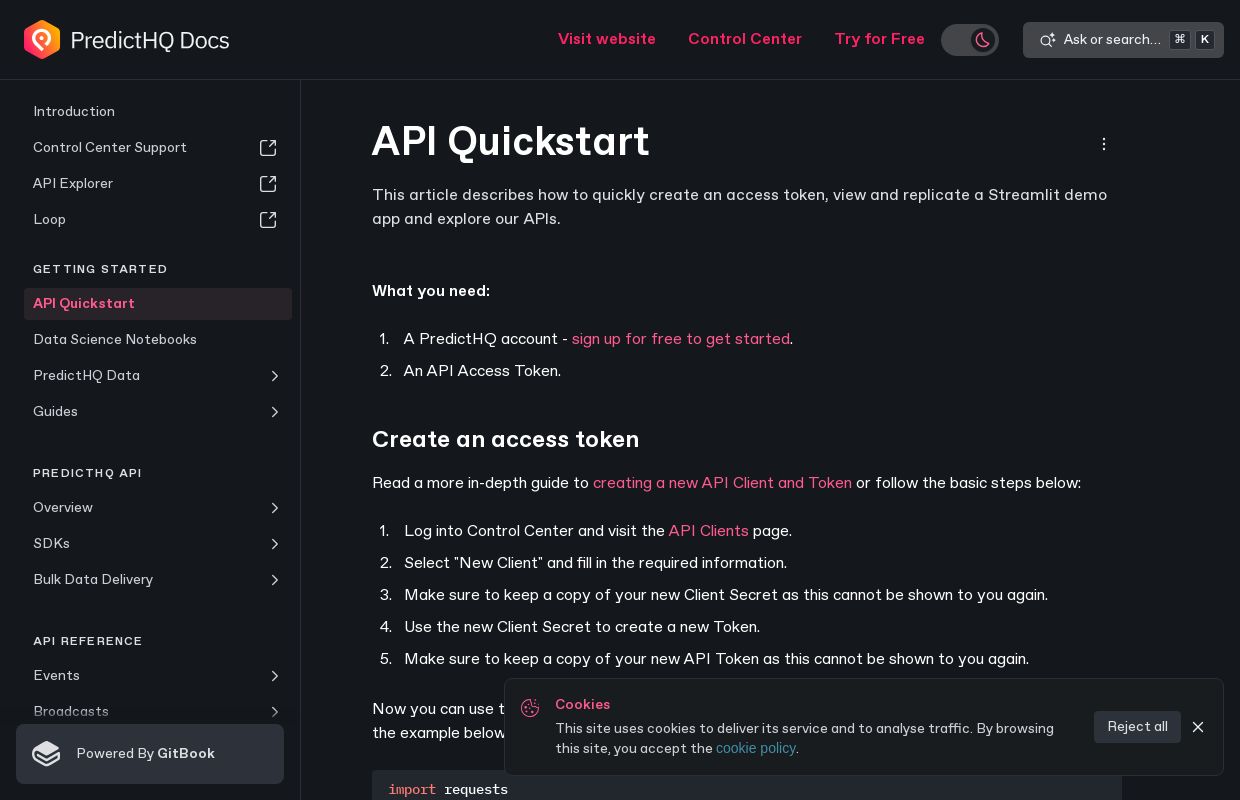Click the PredictHQ Docs title text

pyautogui.click(x=151, y=40)
